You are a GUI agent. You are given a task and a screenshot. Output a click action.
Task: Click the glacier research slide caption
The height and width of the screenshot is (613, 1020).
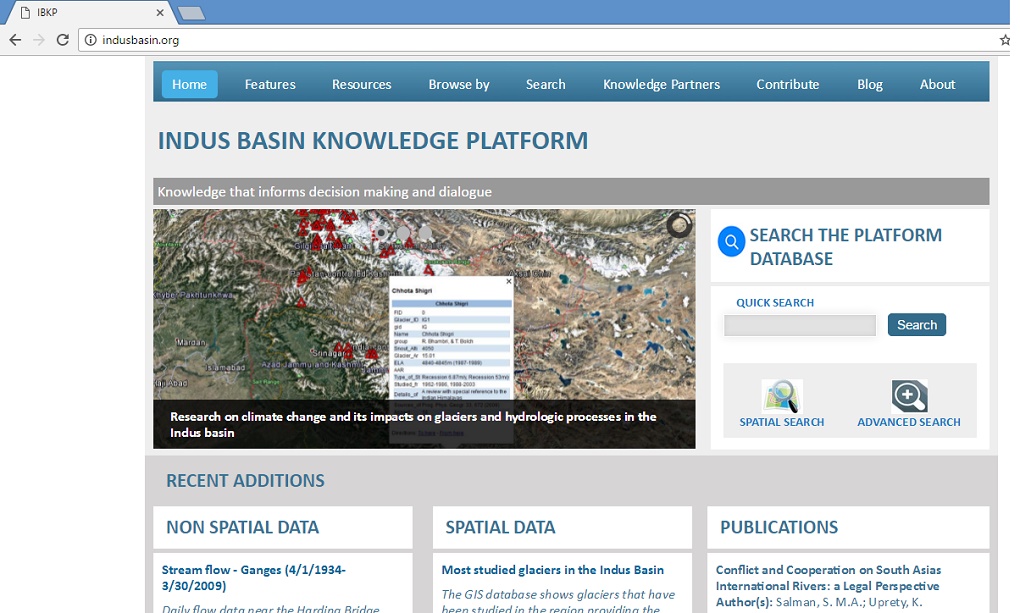coord(413,424)
